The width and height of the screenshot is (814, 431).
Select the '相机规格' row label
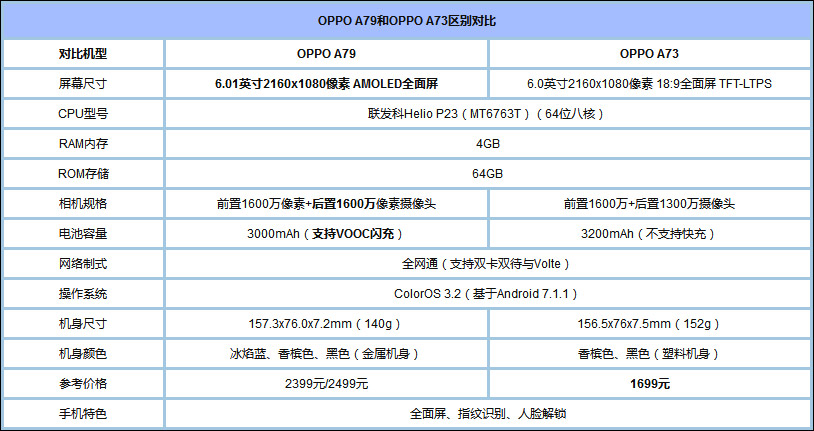tap(83, 204)
